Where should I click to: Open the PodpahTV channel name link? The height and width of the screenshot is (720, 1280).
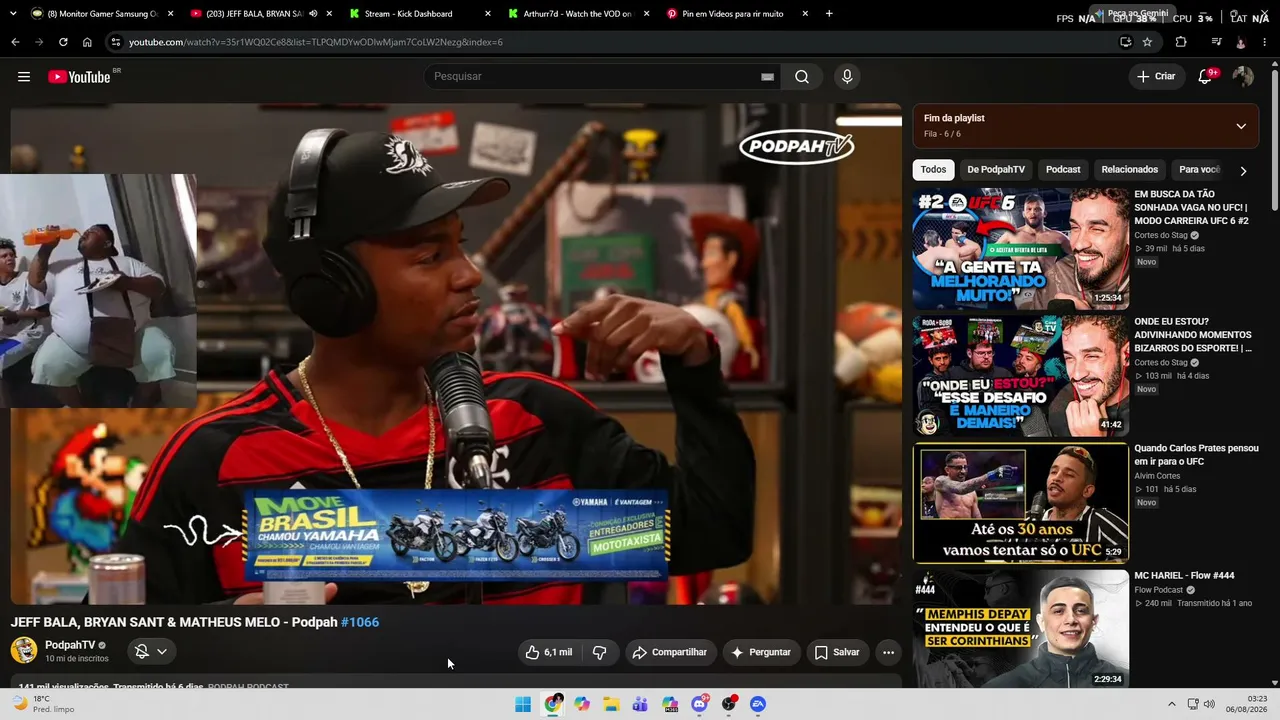(70, 645)
